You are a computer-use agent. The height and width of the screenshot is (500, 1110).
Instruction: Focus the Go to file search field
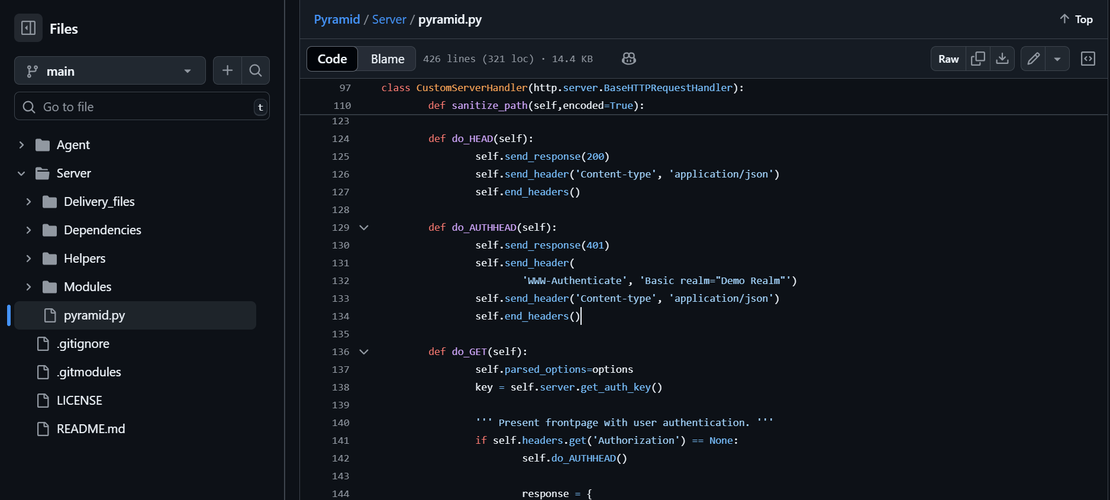pyautogui.click(x=140, y=107)
